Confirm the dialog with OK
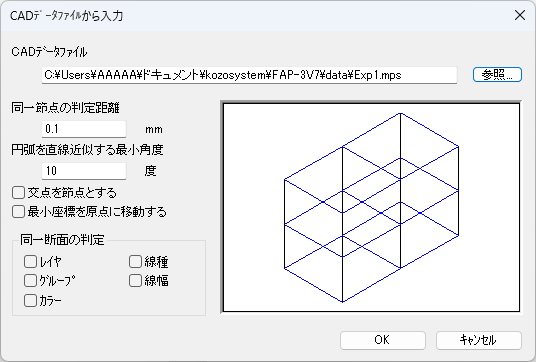The width and height of the screenshot is (536, 362). pos(383,340)
